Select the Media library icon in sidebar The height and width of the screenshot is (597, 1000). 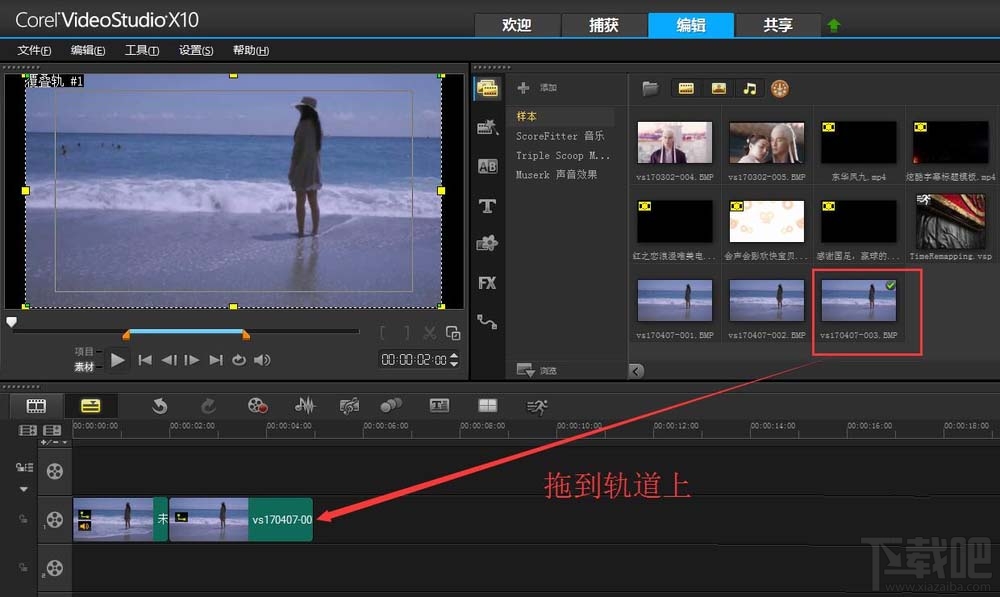[487, 88]
